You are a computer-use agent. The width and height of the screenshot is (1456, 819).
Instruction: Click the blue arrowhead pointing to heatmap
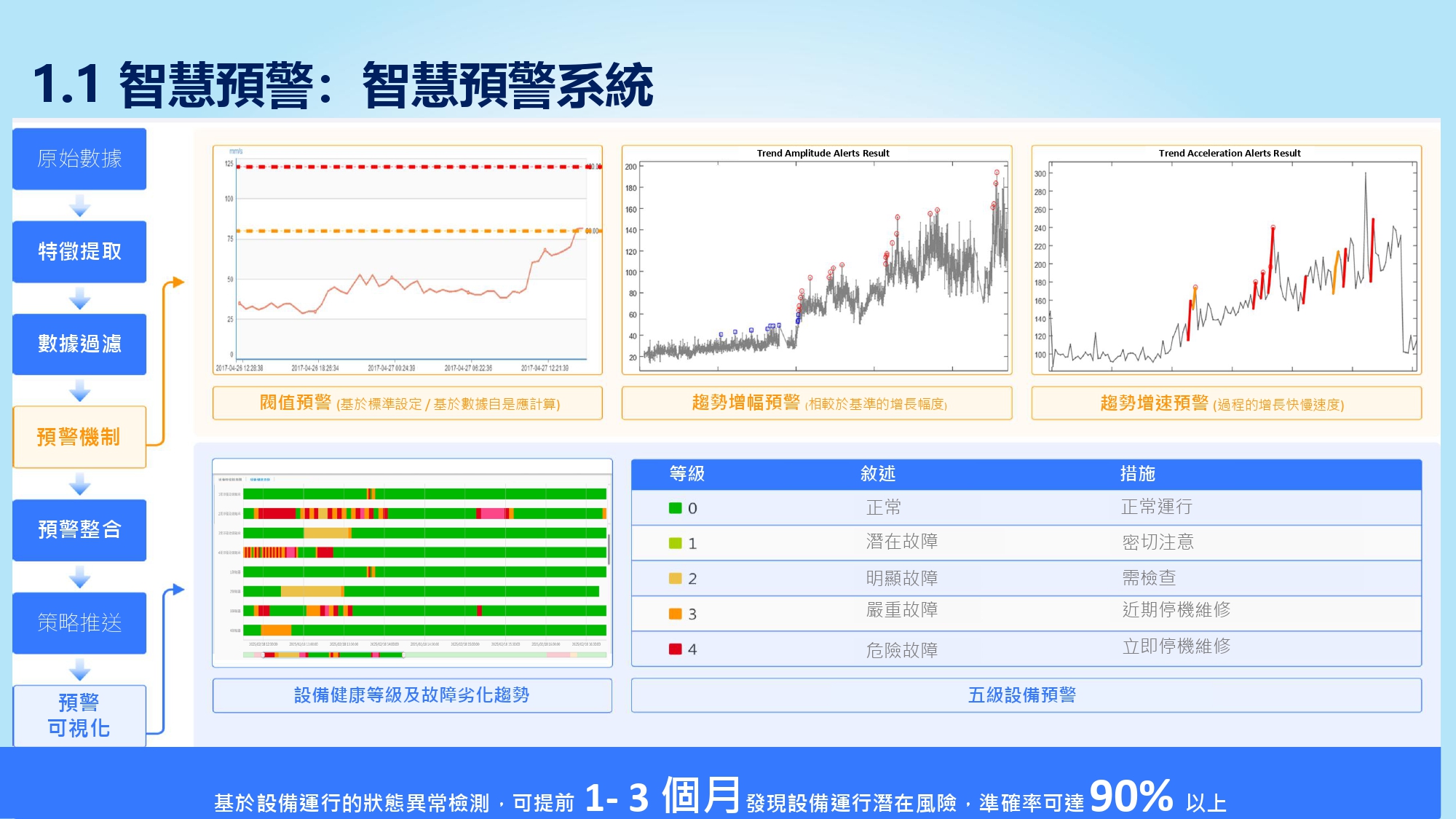(178, 590)
